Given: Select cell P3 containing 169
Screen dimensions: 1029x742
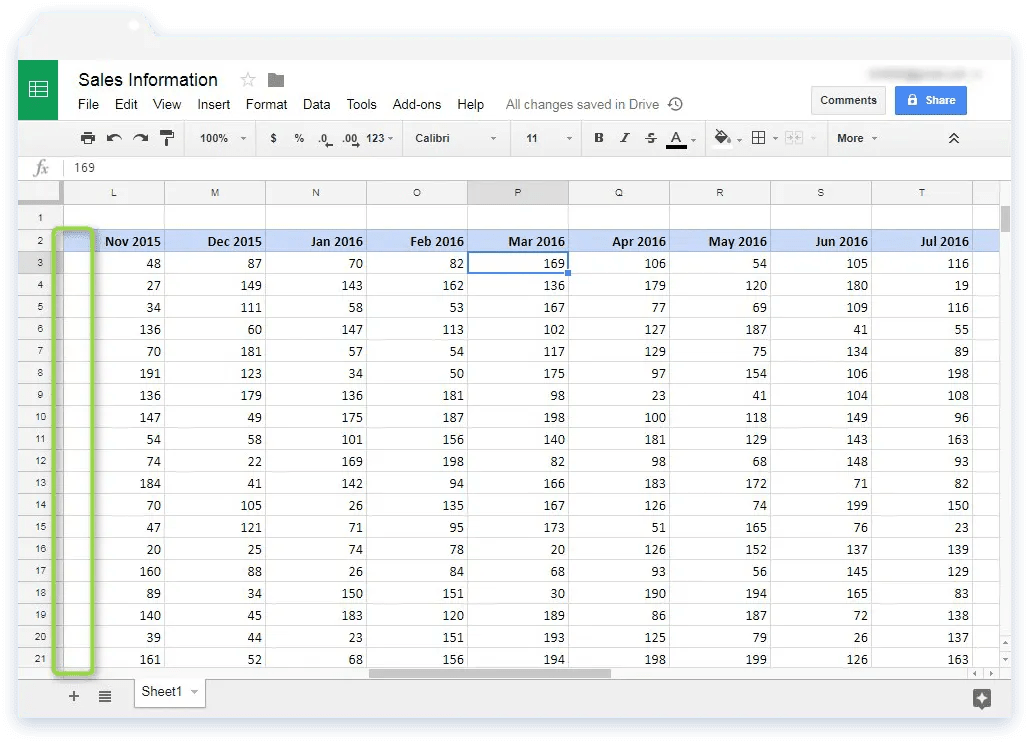Looking at the screenshot, I should [x=518, y=263].
